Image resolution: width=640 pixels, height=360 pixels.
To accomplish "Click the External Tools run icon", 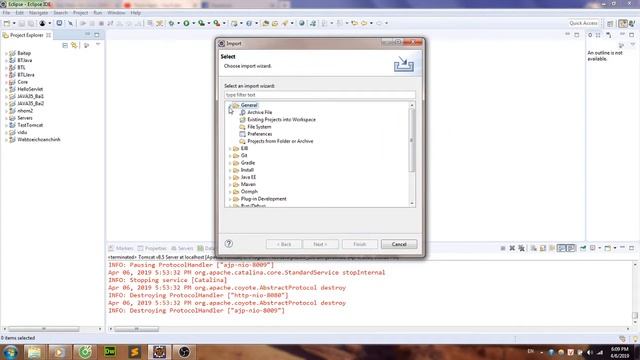I will pyautogui.click(x=217, y=23).
